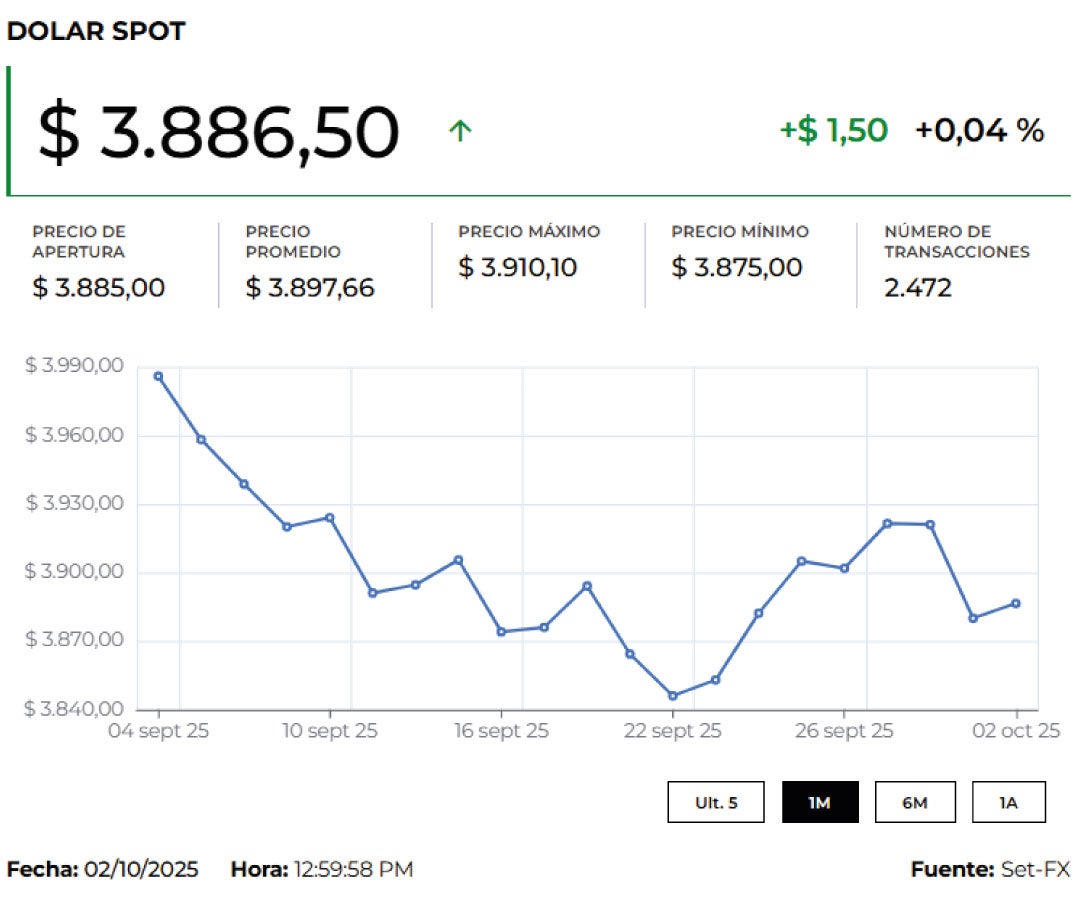Click the green upward trend arrow
This screenshot has height=900, width=1080.
460,131
